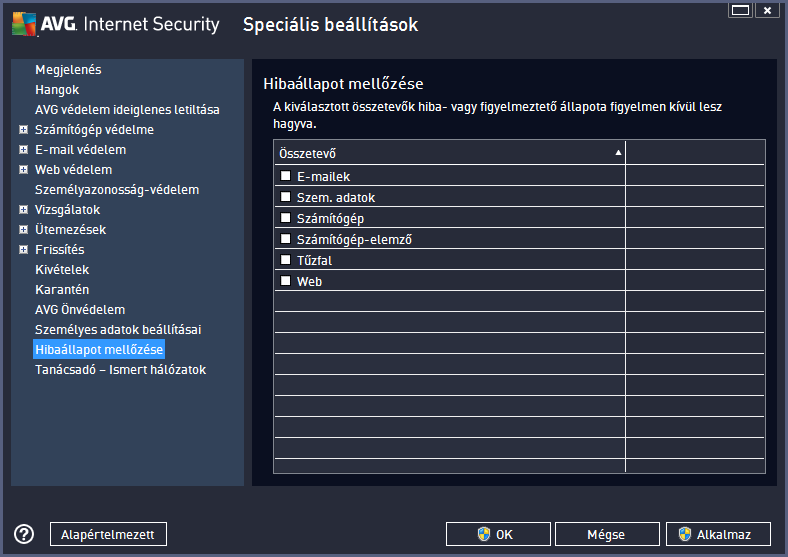Click the help question mark icon

[24, 534]
